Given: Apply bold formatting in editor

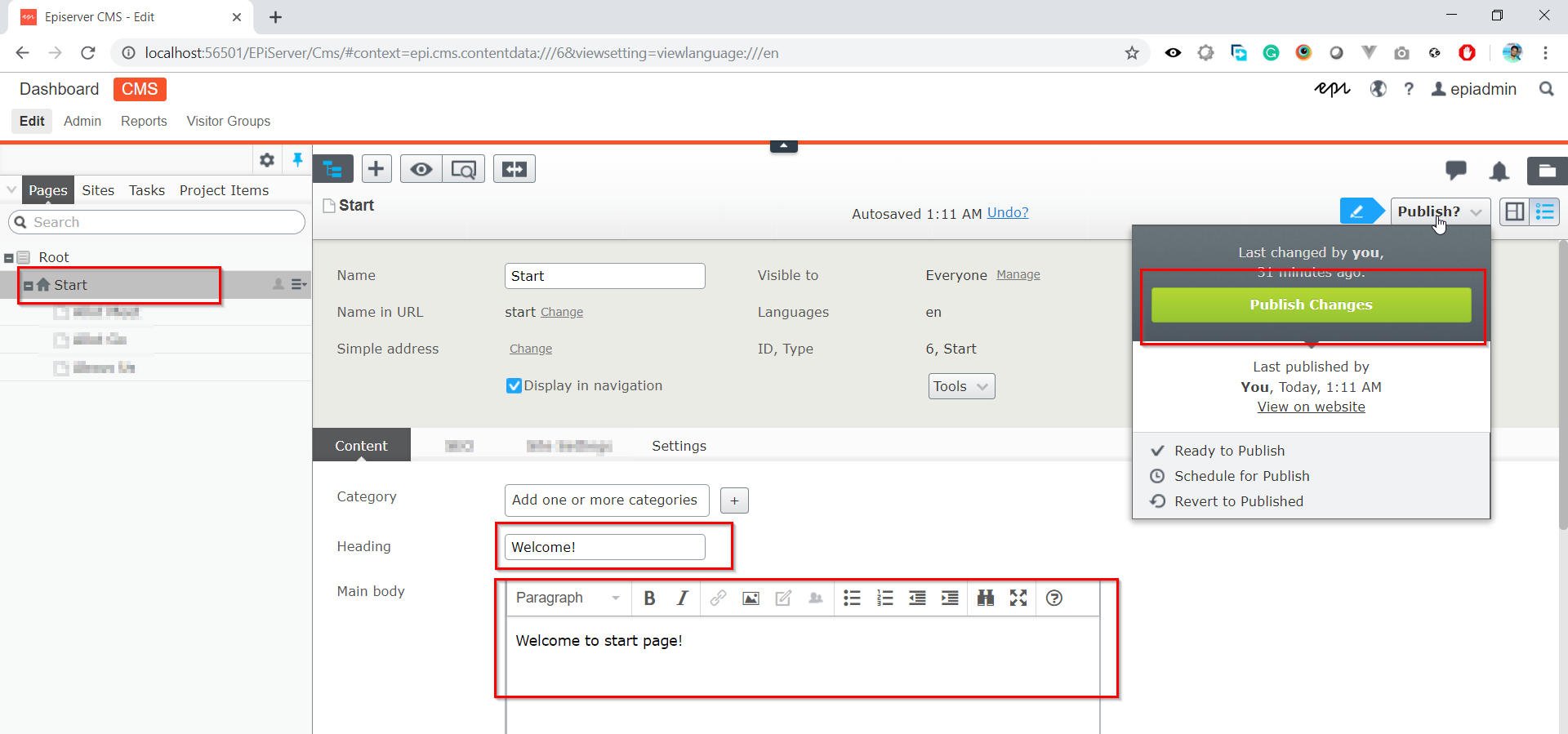Looking at the screenshot, I should click(650, 598).
